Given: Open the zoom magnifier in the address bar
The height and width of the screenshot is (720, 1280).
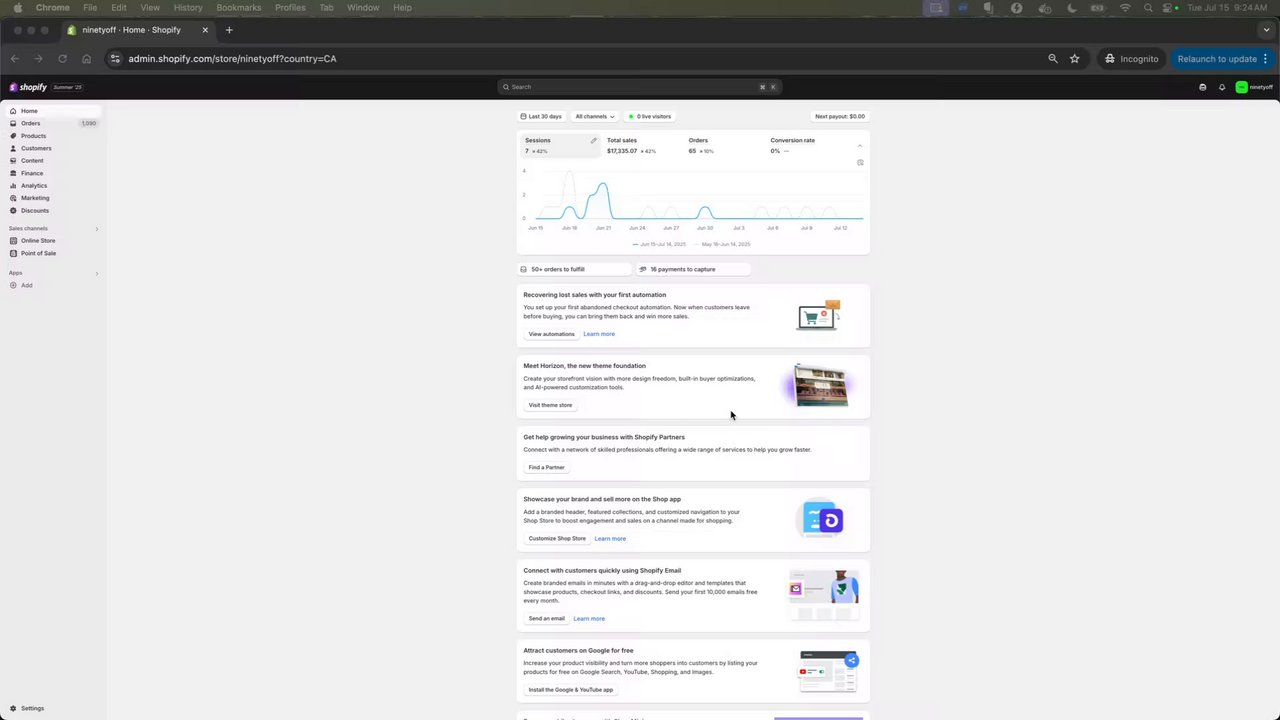Looking at the screenshot, I should click(x=1053, y=59).
